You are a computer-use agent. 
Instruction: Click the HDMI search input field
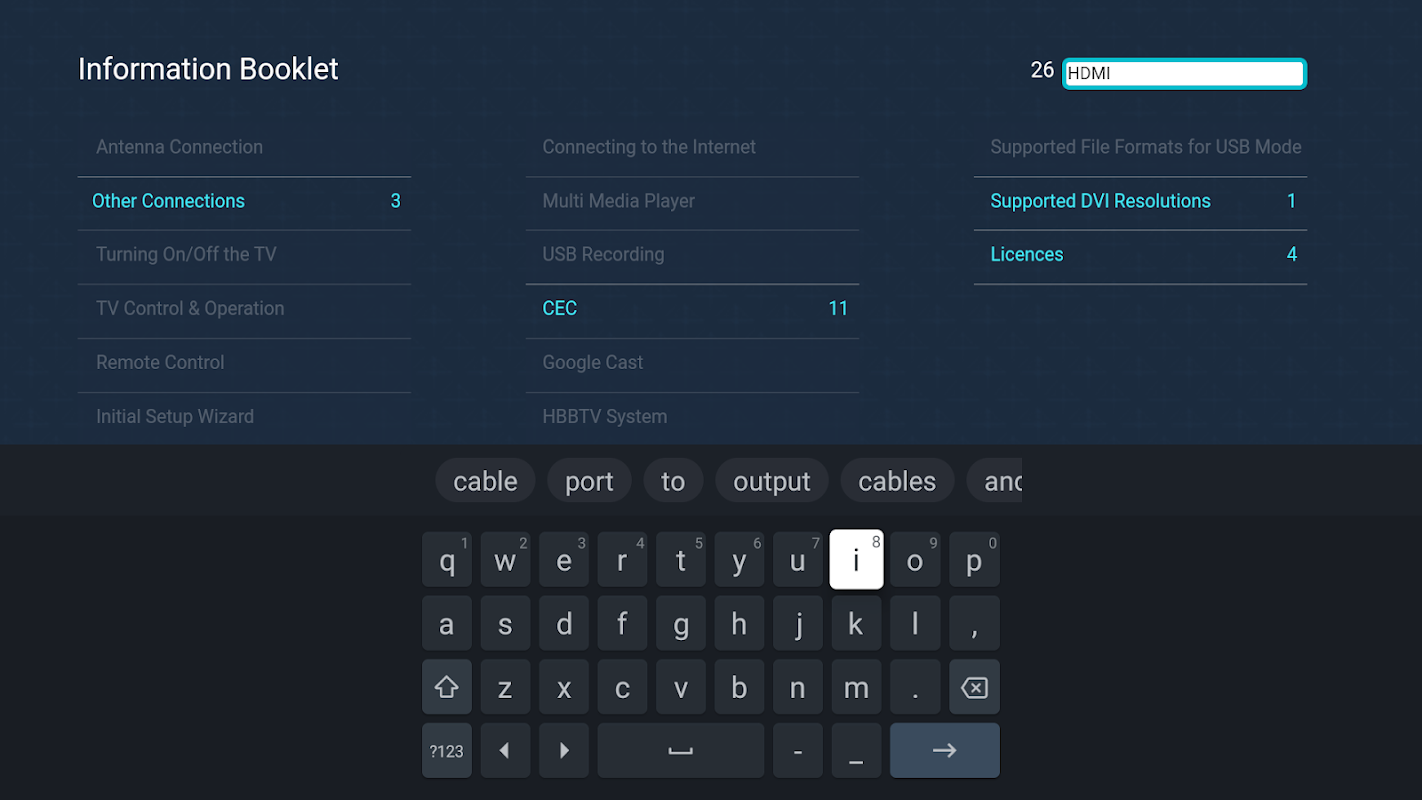1184,73
